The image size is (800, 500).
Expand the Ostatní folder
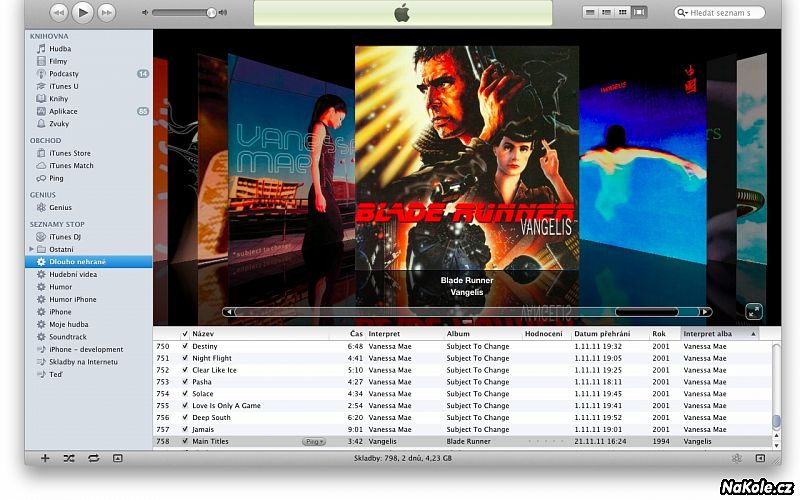(x=31, y=249)
